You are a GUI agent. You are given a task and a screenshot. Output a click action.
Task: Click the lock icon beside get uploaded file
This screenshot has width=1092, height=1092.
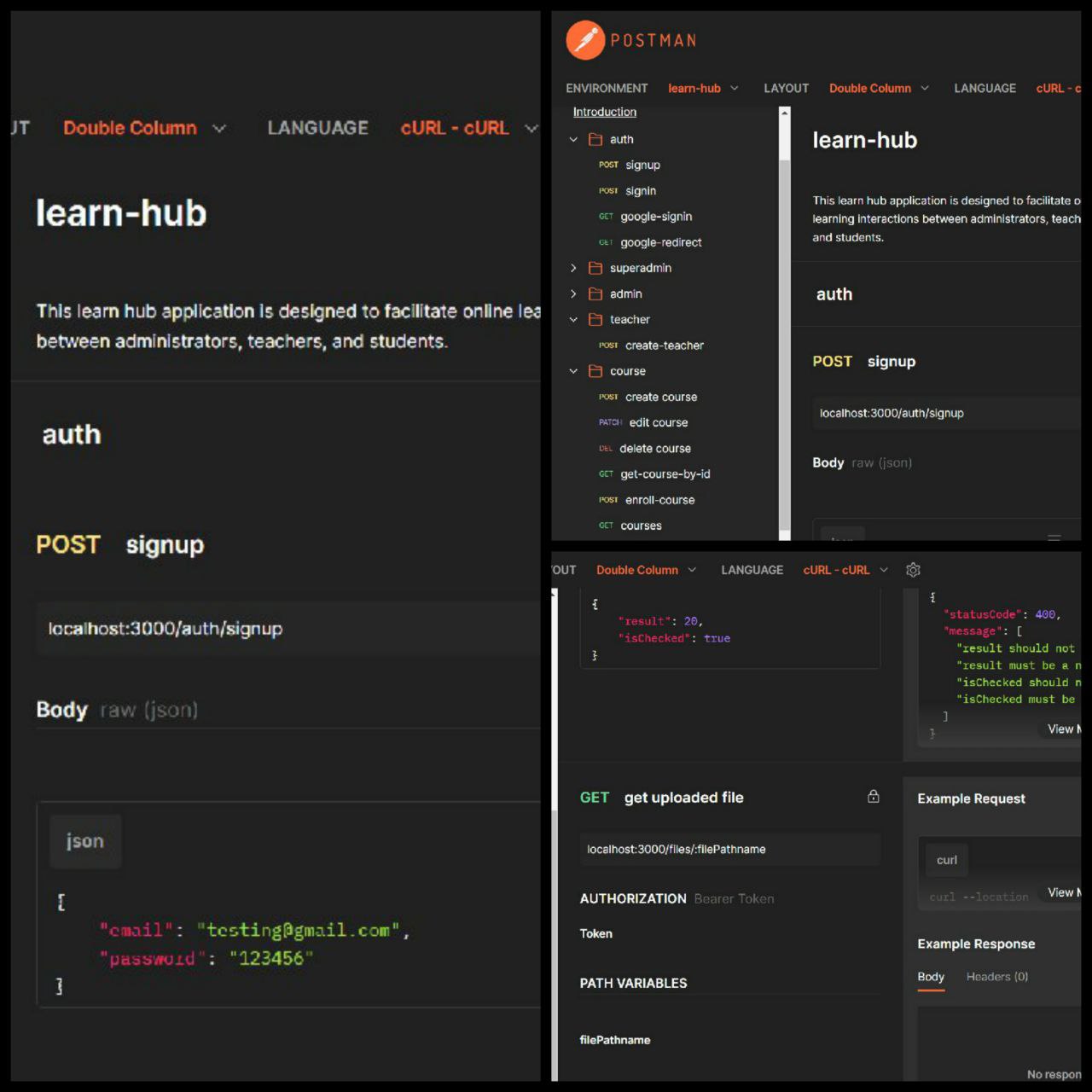tap(874, 796)
